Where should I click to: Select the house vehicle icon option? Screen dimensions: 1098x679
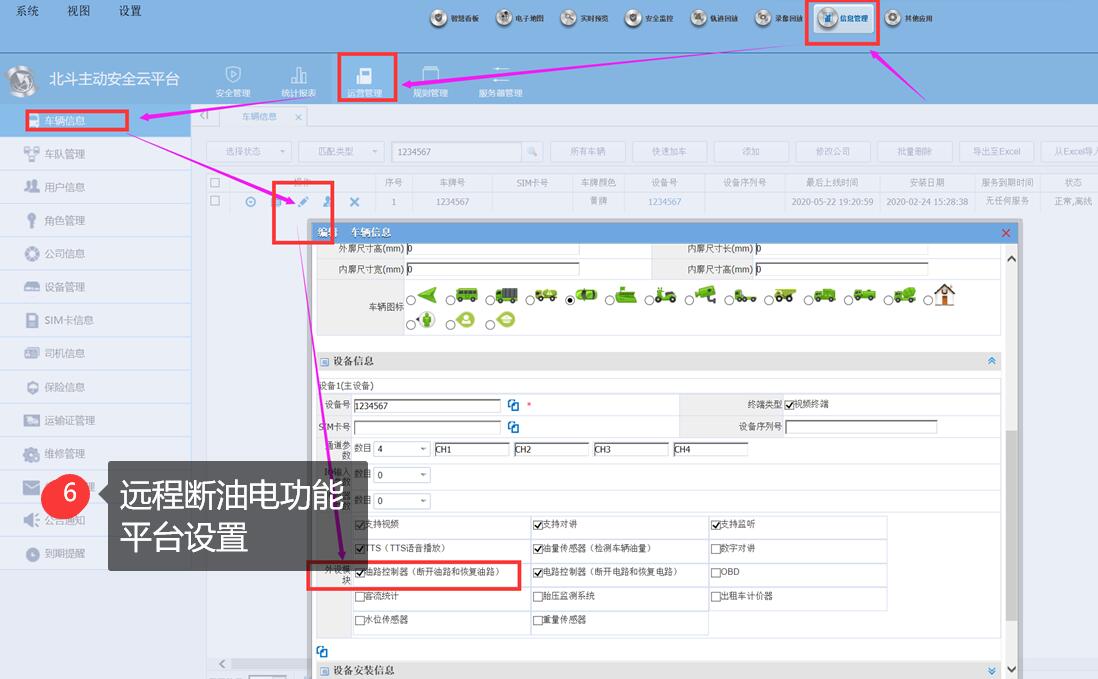(944, 296)
